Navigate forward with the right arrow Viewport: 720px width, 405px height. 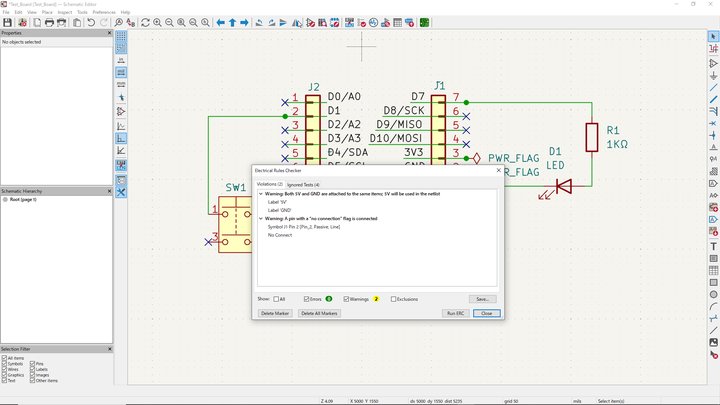point(244,22)
